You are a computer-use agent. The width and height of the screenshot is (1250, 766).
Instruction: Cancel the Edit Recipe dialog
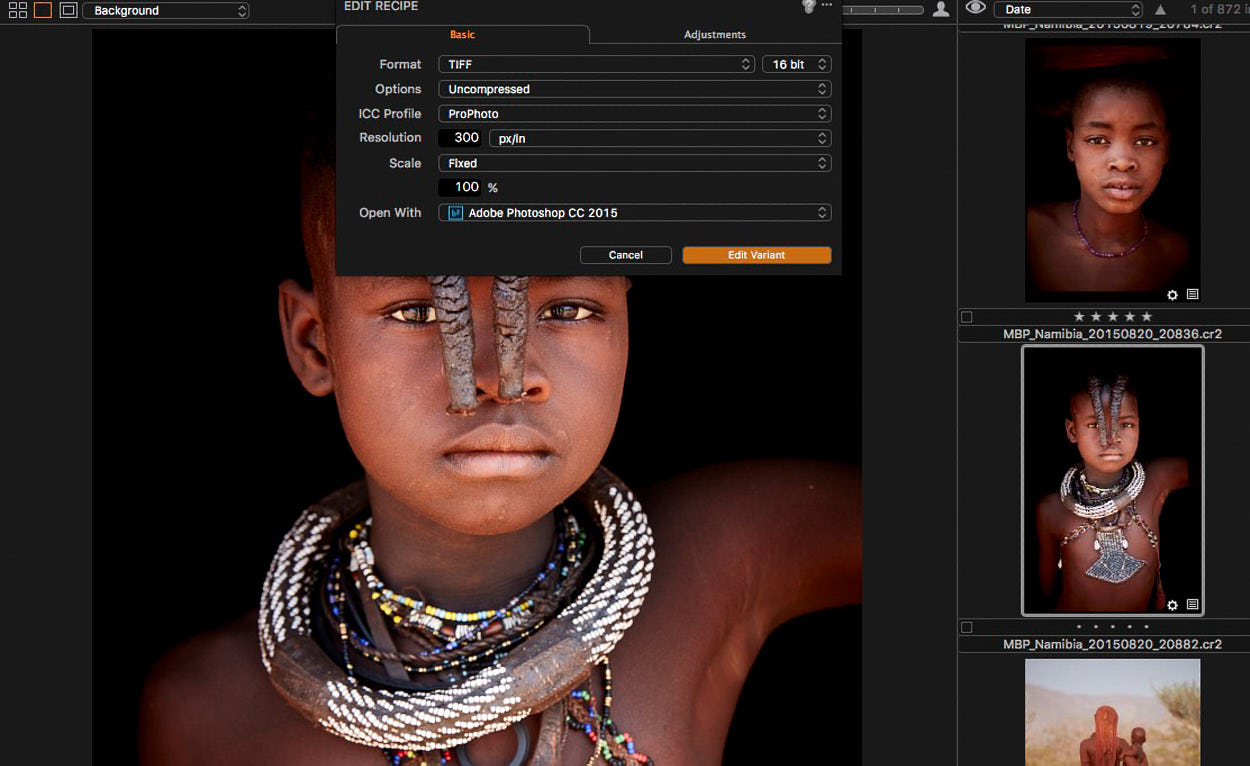click(x=625, y=255)
